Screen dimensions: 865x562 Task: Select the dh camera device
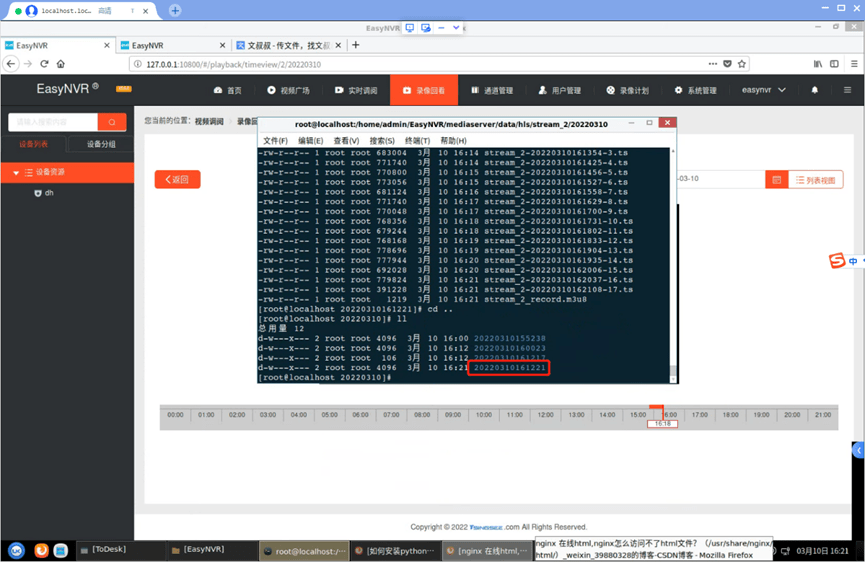[x=44, y=193]
